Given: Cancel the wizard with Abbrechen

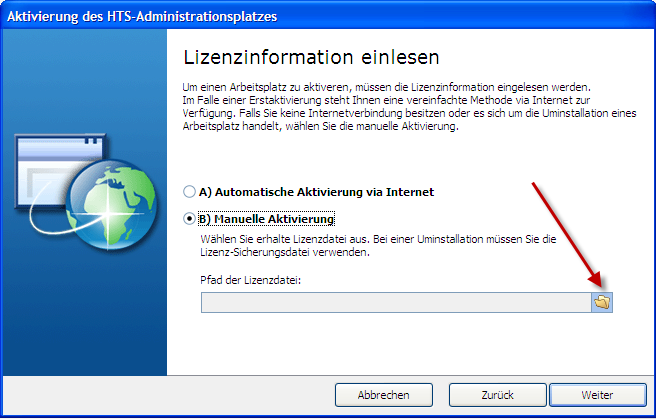Looking at the screenshot, I should point(384,395).
